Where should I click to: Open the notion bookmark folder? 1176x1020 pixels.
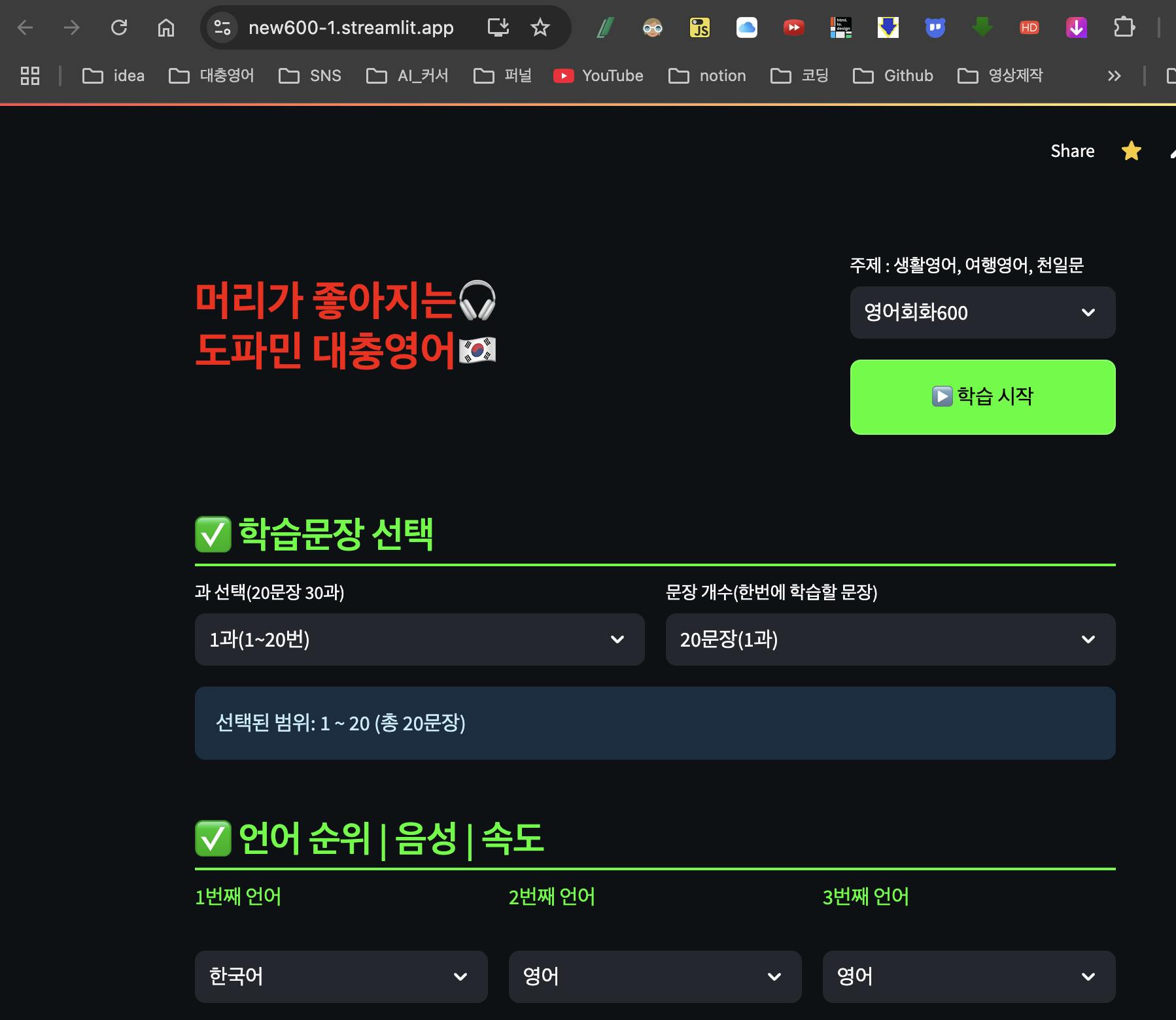coord(707,76)
